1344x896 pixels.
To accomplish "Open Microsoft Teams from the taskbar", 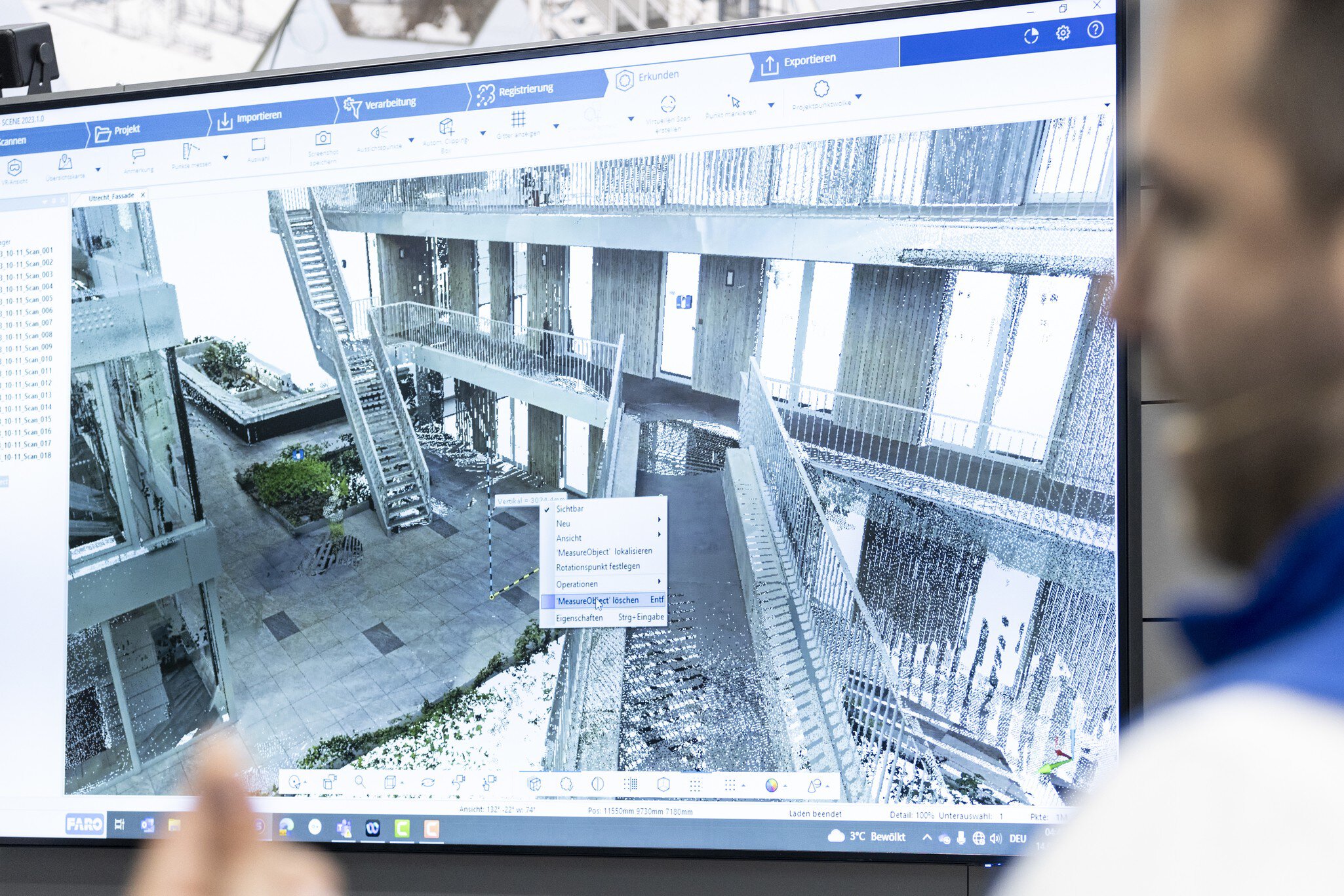I will 344,828.
